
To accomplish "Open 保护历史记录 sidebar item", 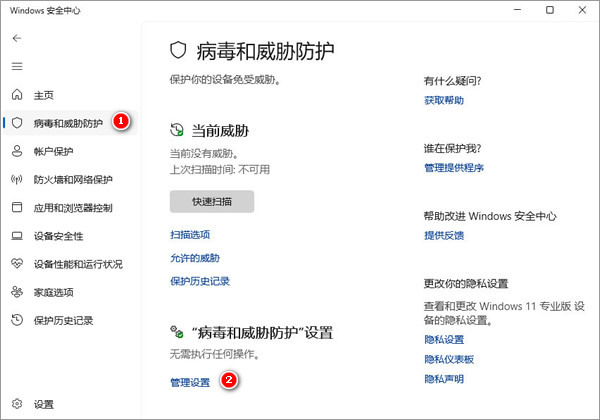I will click(64, 321).
